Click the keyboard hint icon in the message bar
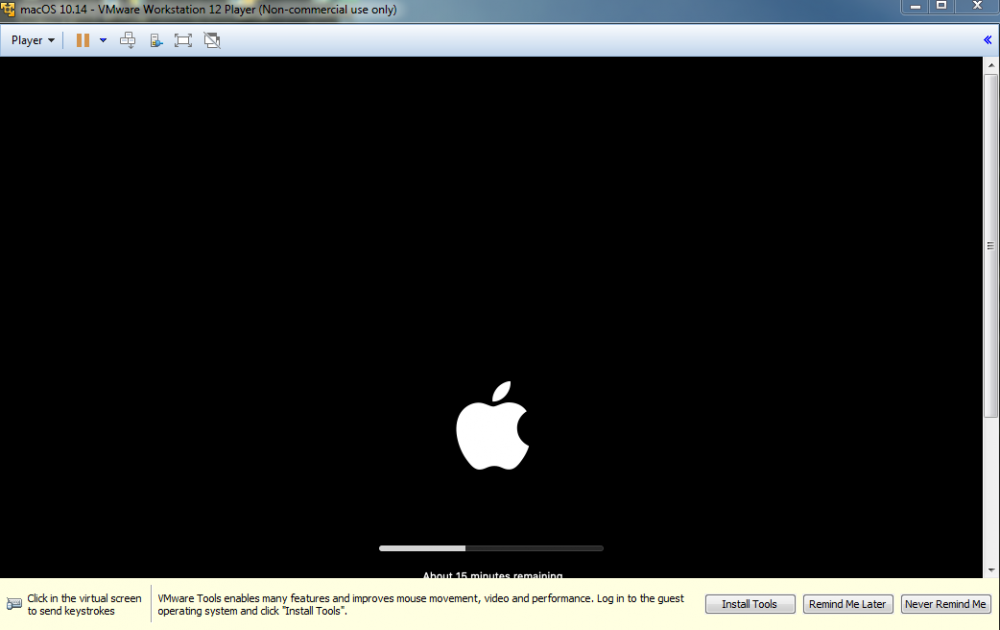This screenshot has height=630, width=1000. coord(14,604)
